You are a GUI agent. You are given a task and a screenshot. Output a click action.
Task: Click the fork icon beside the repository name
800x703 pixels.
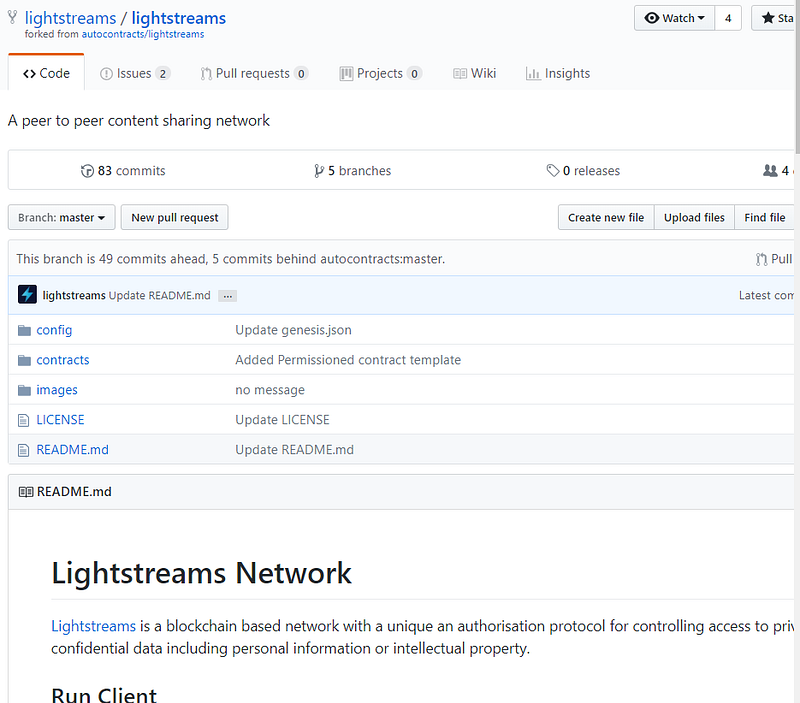point(12,17)
